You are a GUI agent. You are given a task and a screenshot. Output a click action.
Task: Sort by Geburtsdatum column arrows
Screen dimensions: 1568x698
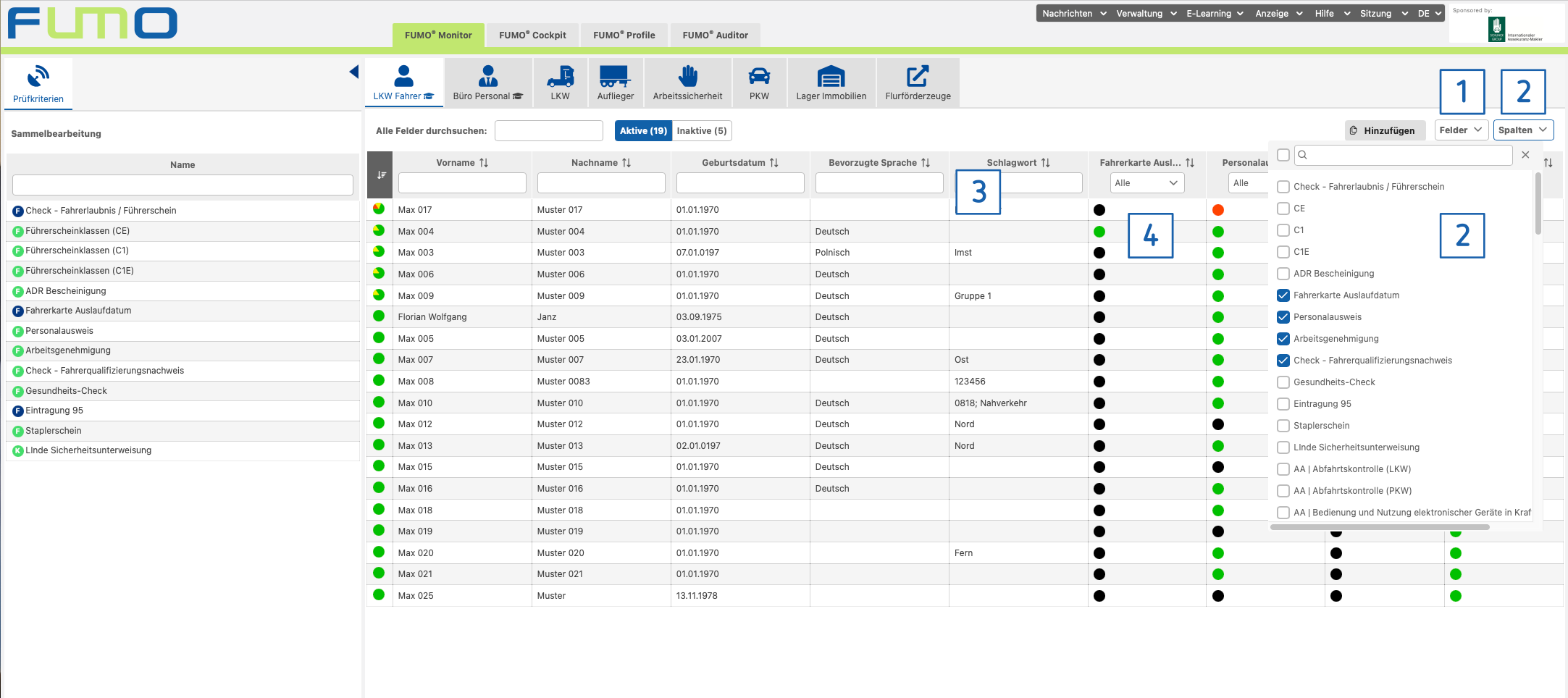(x=774, y=163)
